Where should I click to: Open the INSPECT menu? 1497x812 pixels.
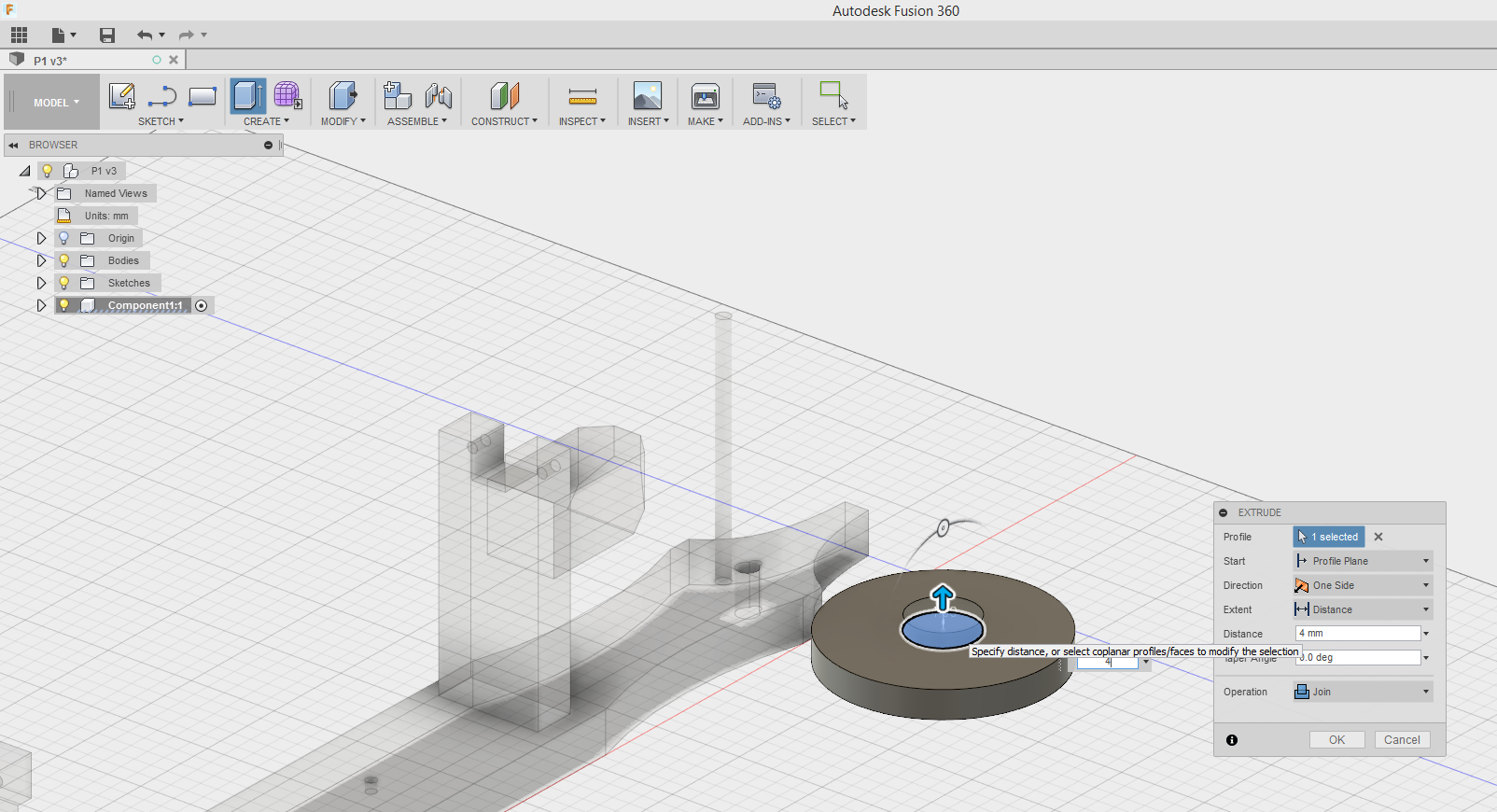tap(582, 121)
